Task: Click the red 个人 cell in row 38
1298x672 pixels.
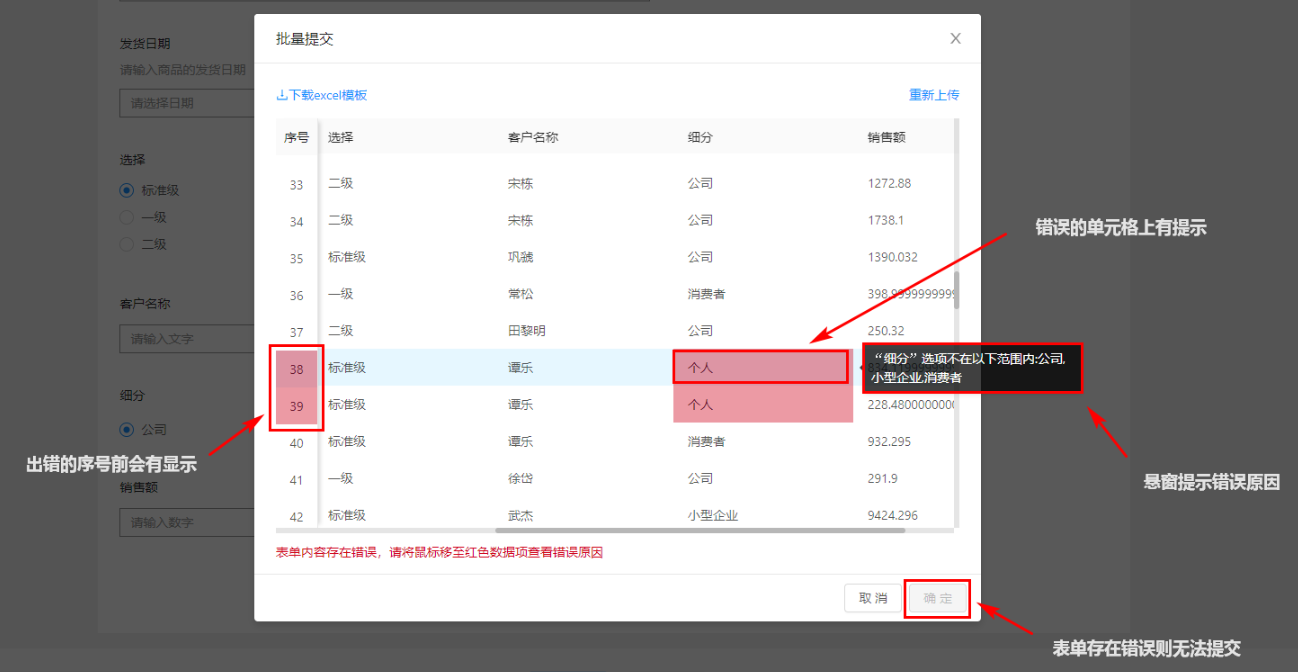Action: point(760,368)
